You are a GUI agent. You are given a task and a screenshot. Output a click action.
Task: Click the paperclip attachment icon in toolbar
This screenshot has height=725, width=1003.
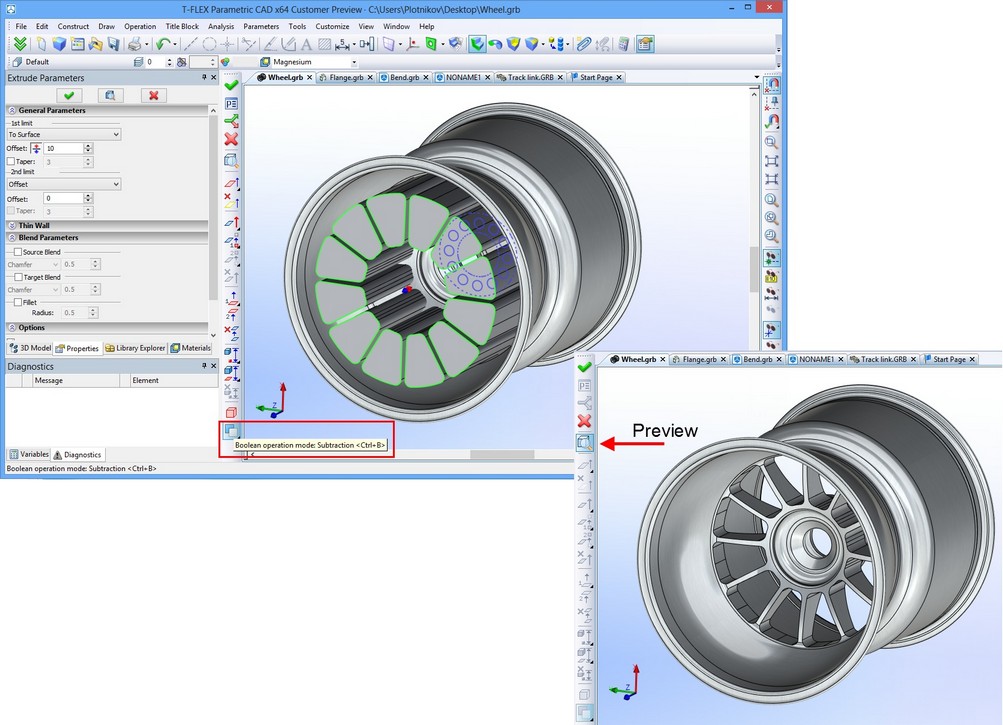[584, 44]
